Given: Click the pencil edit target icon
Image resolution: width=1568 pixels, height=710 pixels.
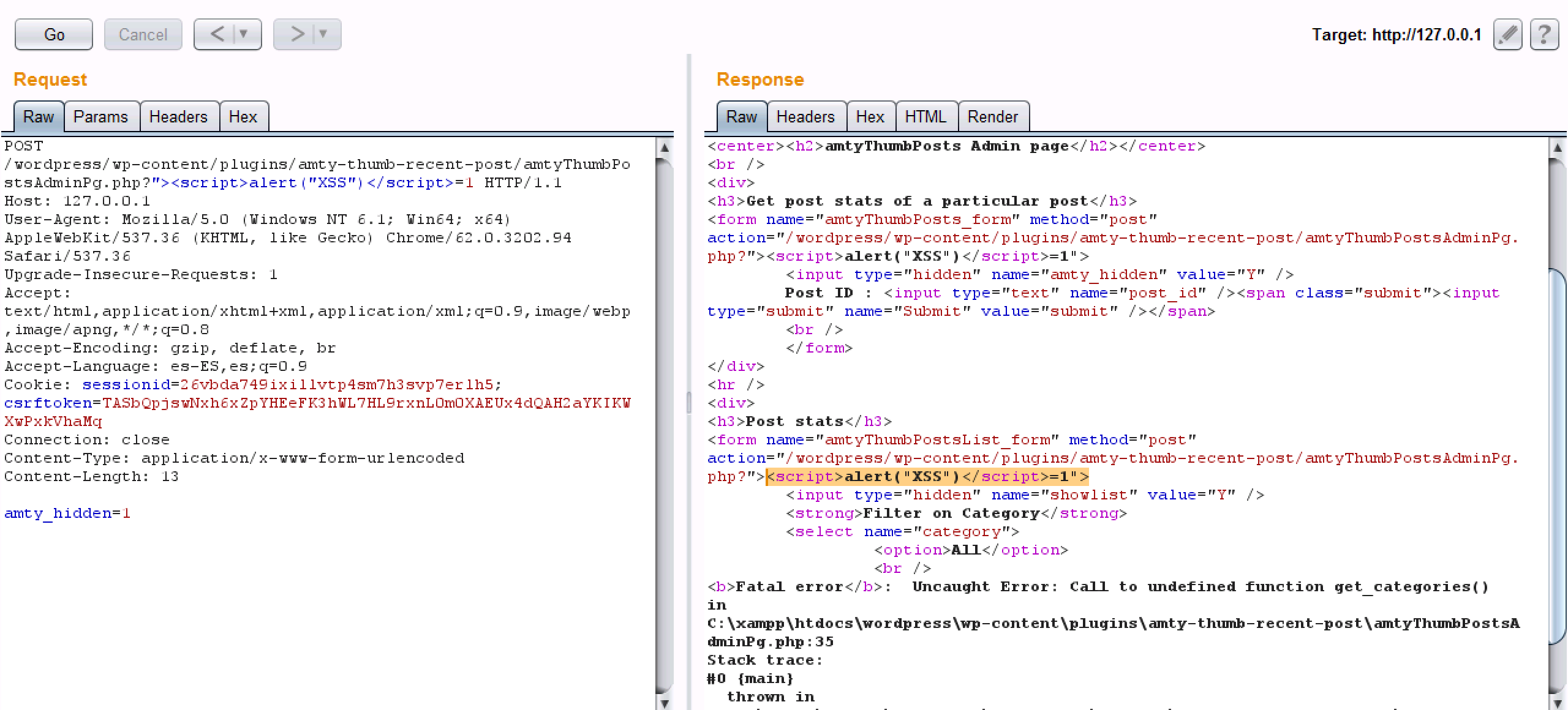Looking at the screenshot, I should pyautogui.click(x=1507, y=34).
